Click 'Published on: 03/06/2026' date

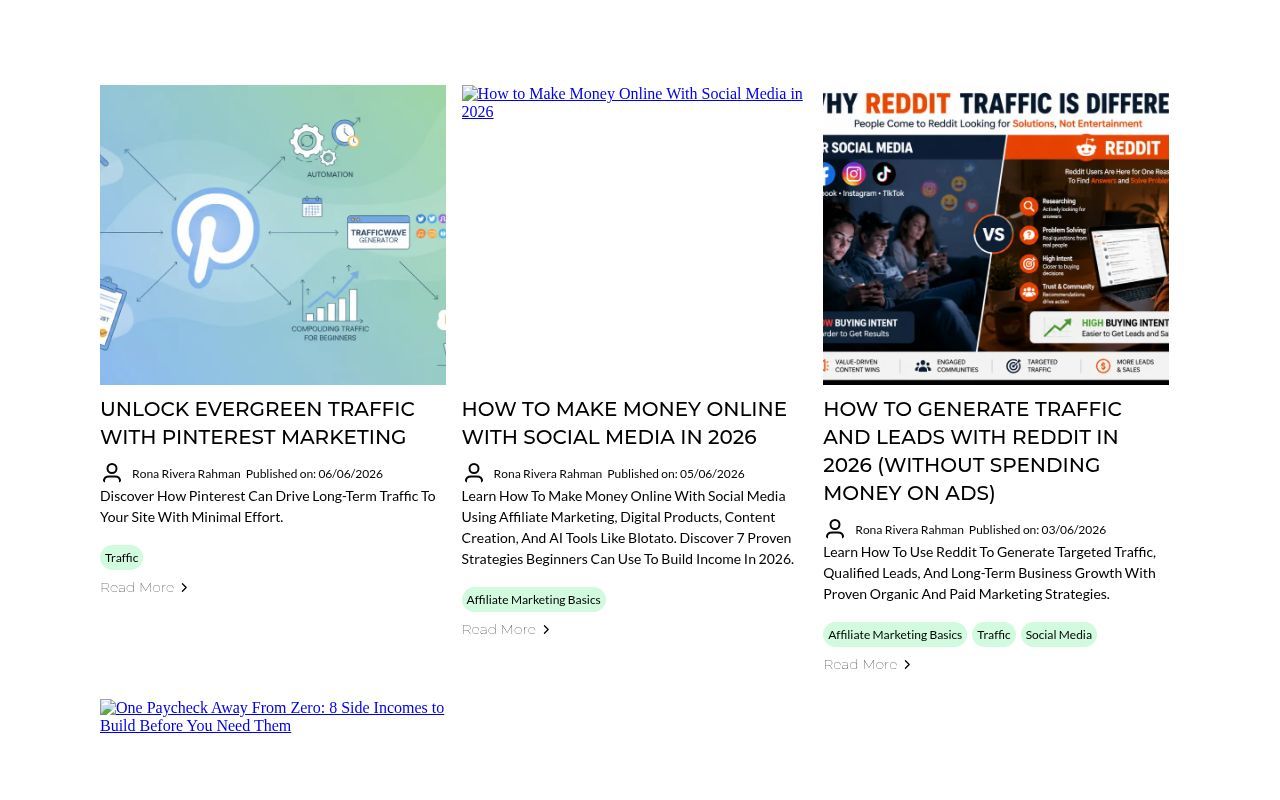tap(1037, 530)
